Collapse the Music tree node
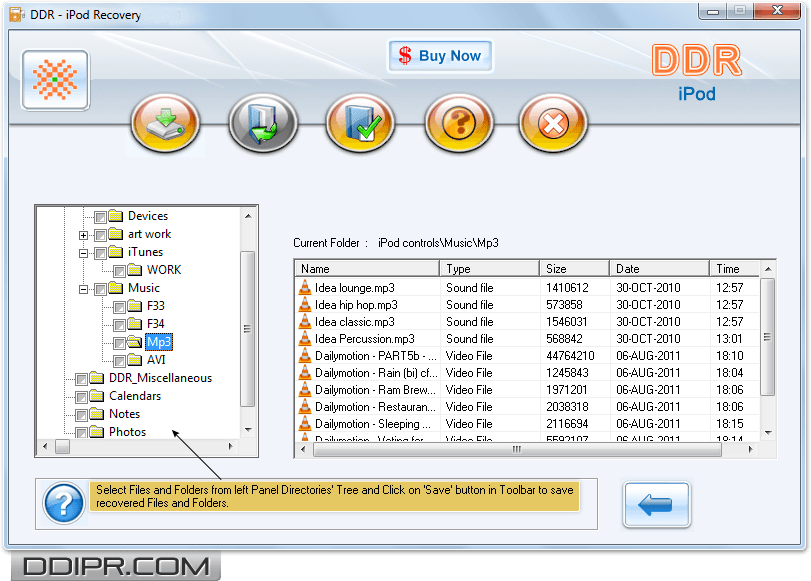 click(83, 289)
